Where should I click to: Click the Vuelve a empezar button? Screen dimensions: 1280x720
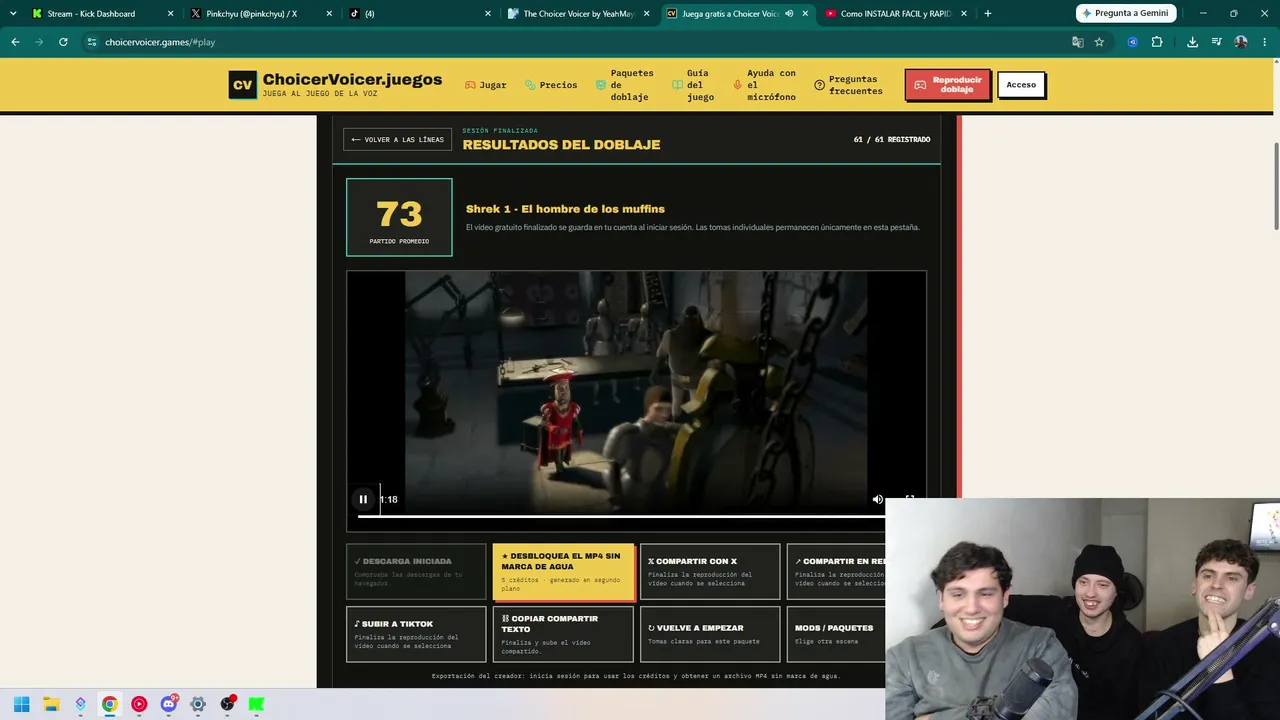click(710, 634)
